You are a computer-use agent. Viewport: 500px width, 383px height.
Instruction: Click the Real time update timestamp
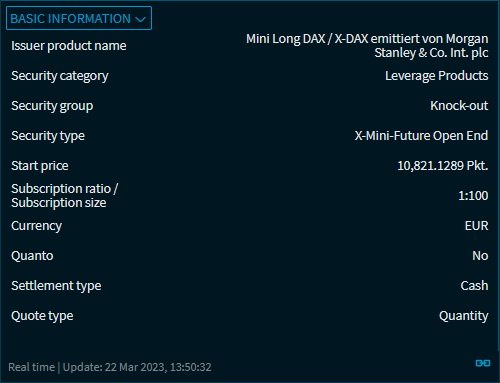[x=110, y=367]
